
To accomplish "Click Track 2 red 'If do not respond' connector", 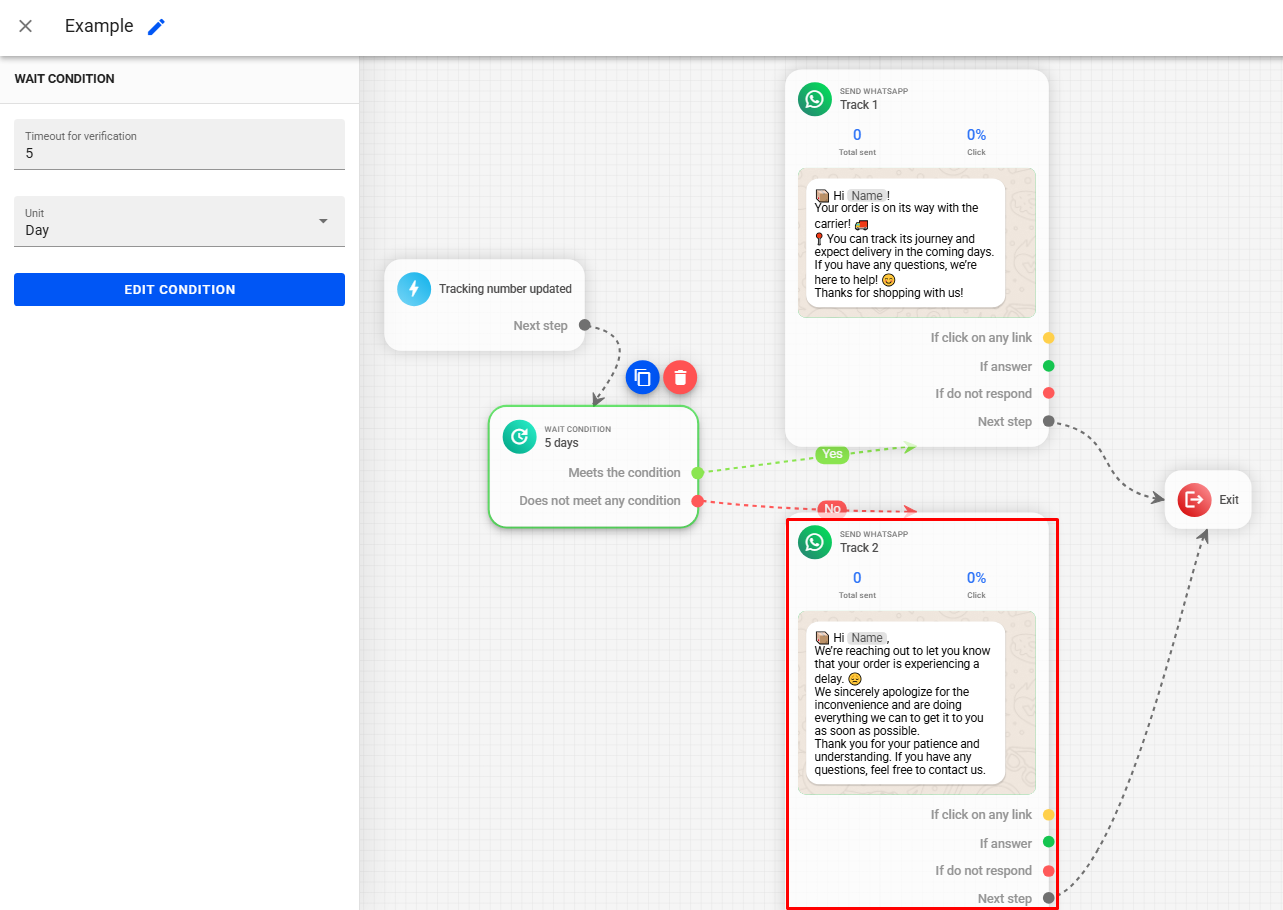I will pos(1048,871).
